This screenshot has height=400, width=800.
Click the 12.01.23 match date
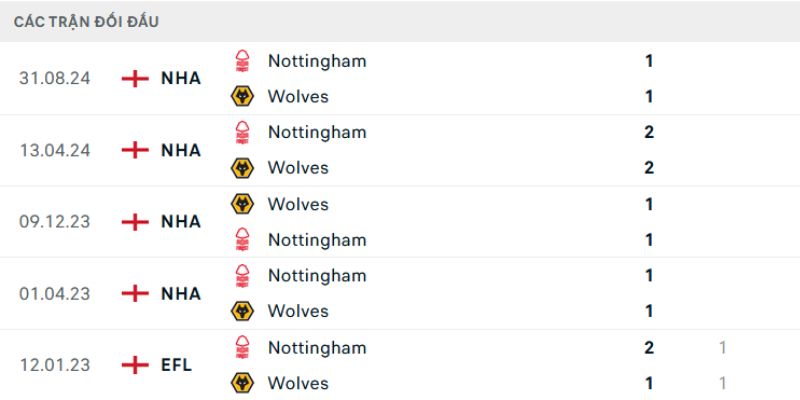point(55,365)
